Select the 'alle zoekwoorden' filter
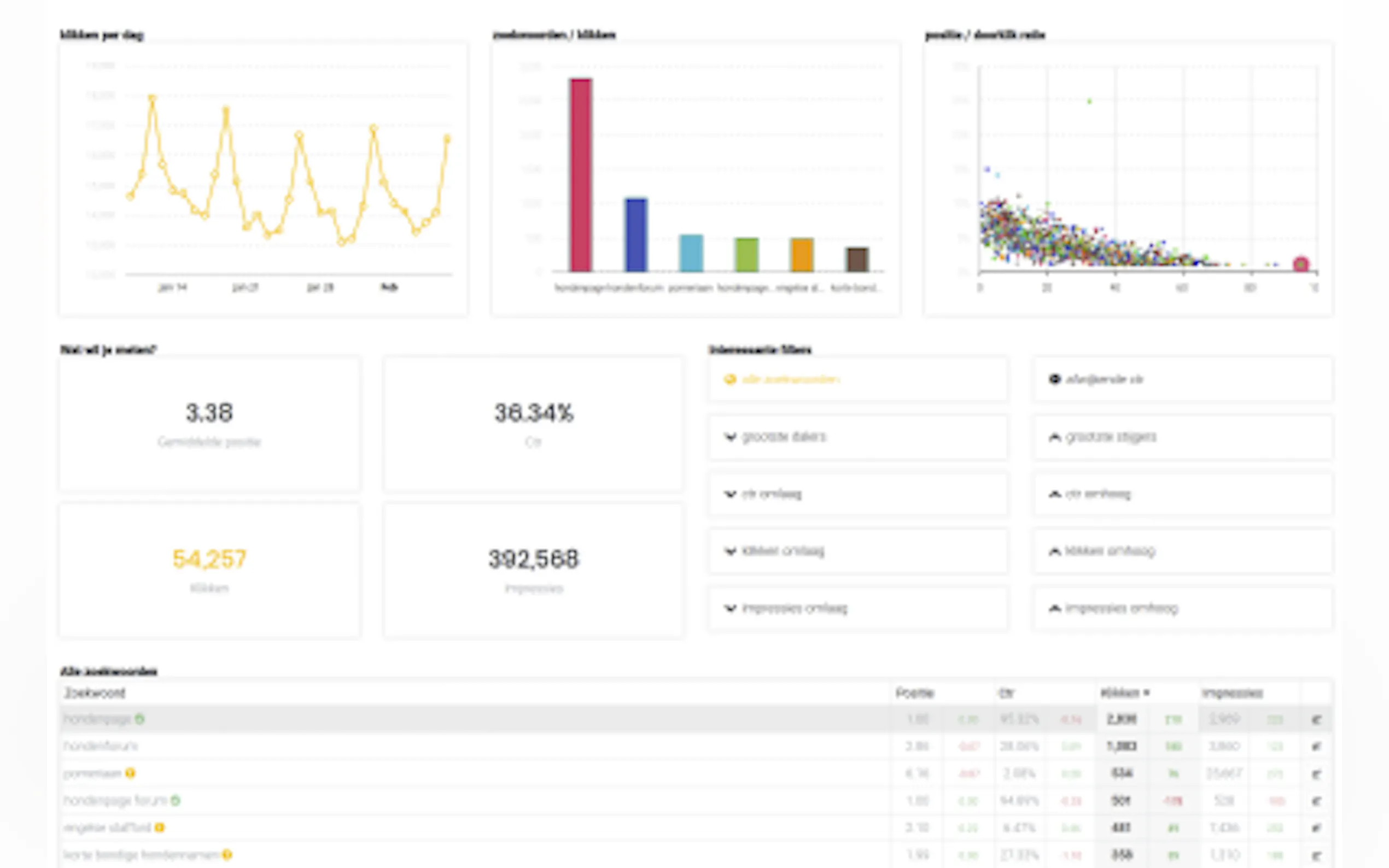The image size is (1389, 868). pyautogui.click(x=858, y=379)
